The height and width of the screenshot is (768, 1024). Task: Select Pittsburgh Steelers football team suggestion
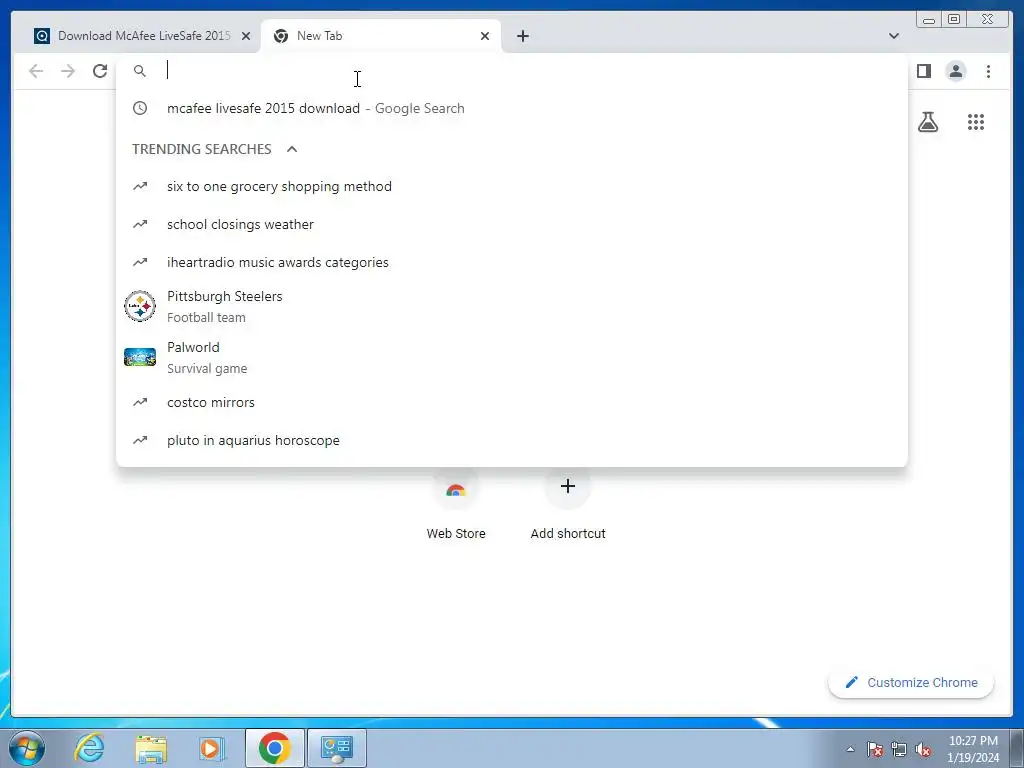(511, 306)
